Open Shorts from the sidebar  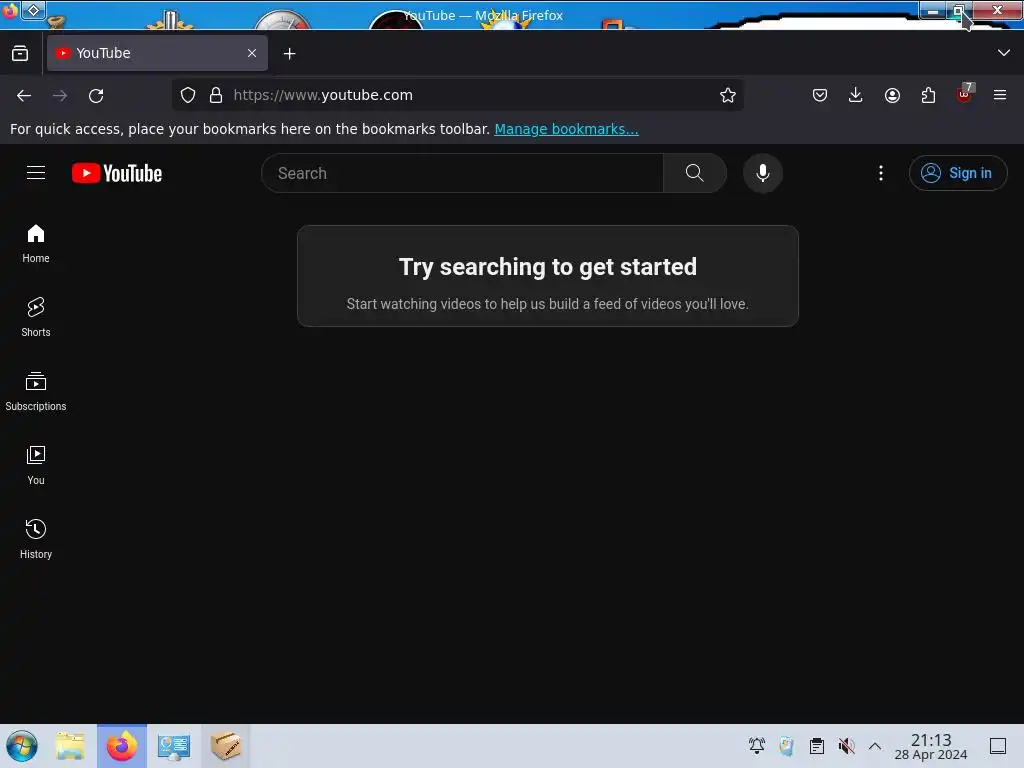[36, 317]
